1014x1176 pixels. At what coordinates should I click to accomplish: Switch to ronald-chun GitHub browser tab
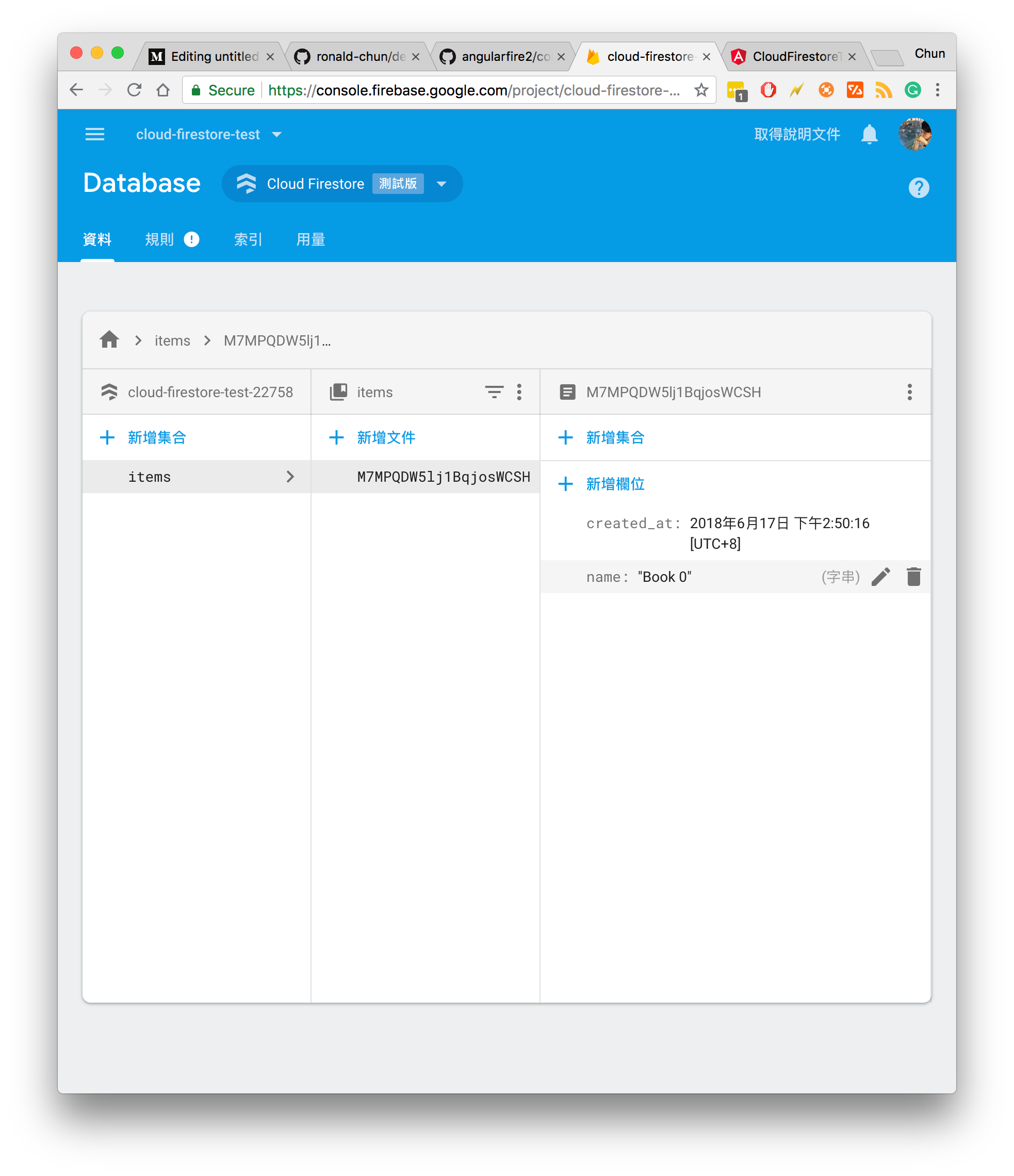pyautogui.click(x=357, y=56)
